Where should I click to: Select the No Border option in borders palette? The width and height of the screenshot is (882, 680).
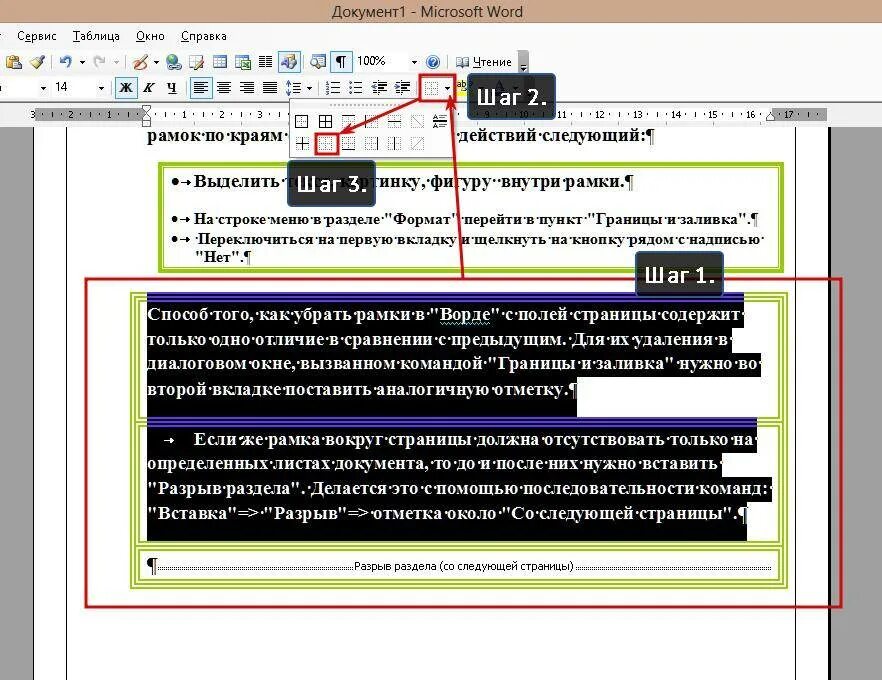click(x=327, y=143)
